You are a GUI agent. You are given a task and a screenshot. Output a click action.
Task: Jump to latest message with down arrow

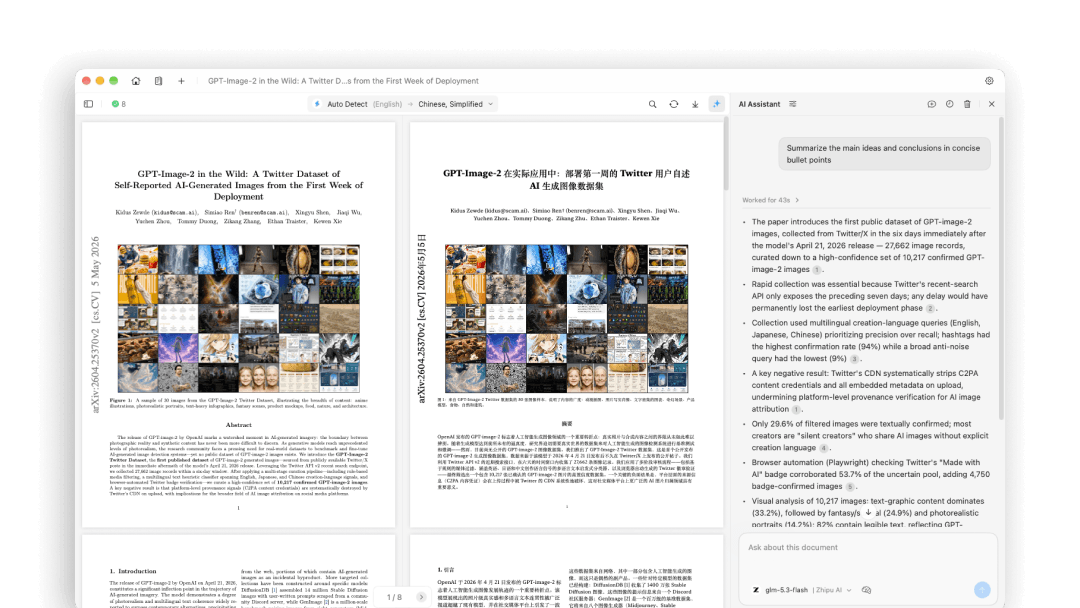[x=868, y=512]
